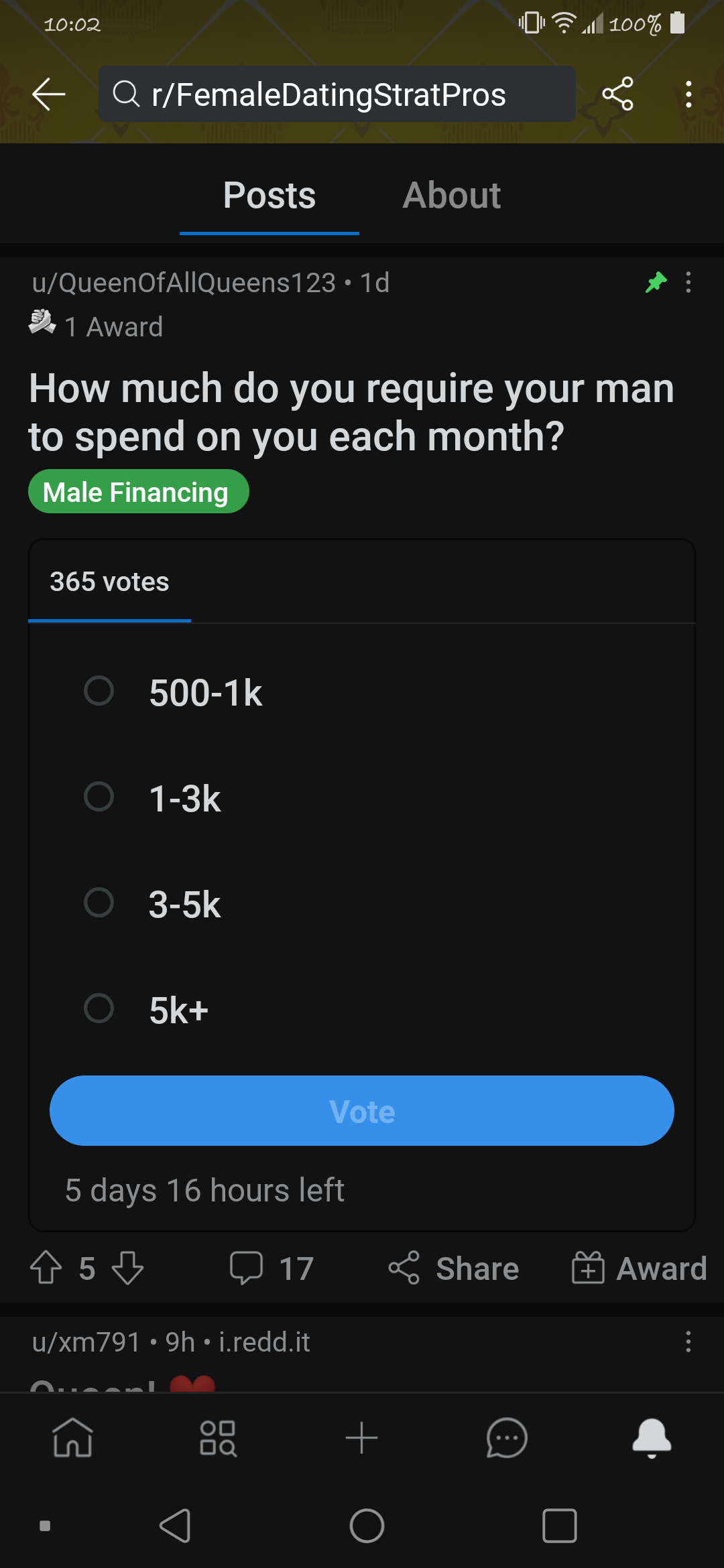Tap the Home icon in bottom bar
Viewport: 724px width, 1568px height.
(72, 1438)
